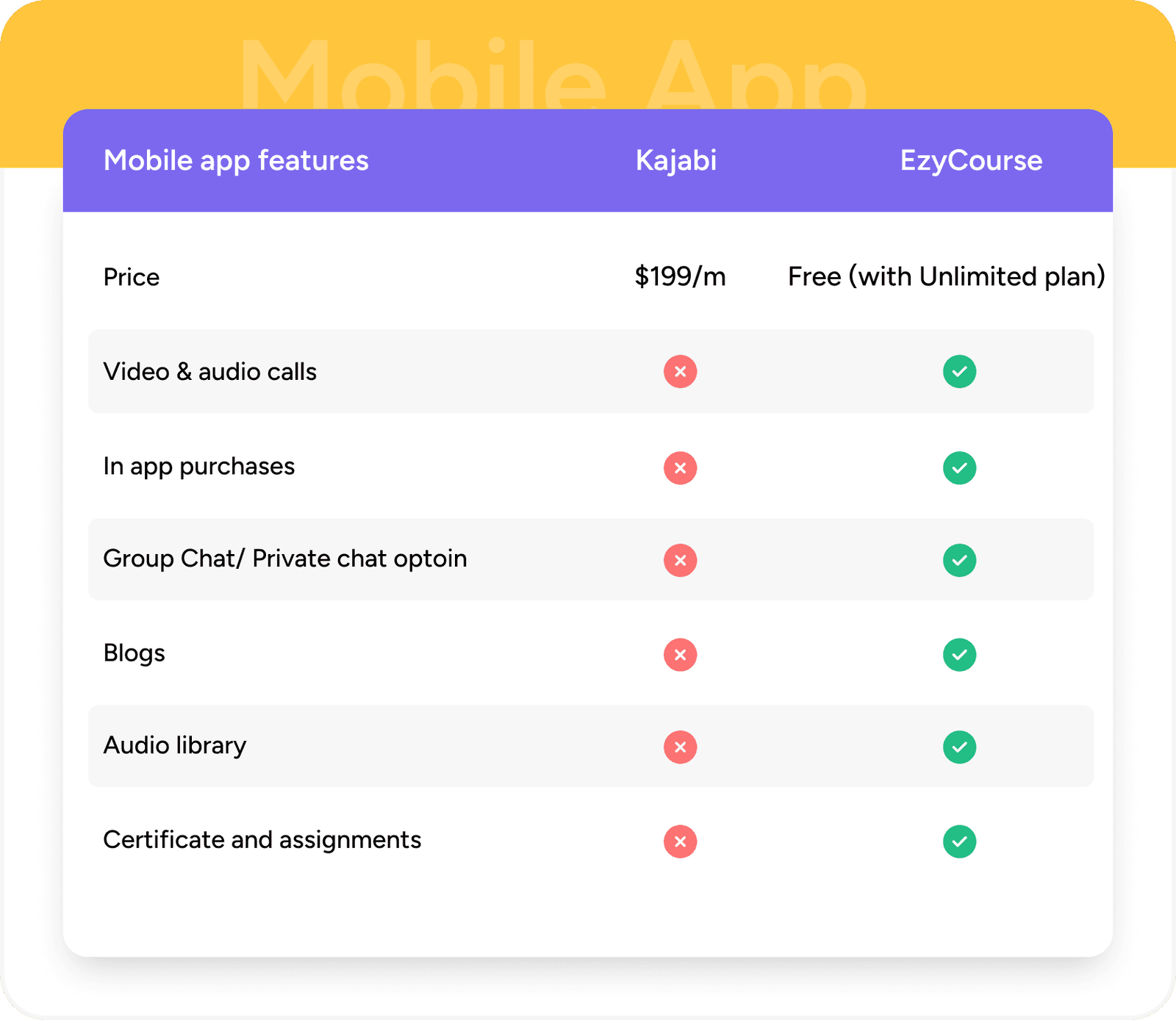
Task: Click Free (with Unlimited plan) text
Action: pyautogui.click(x=946, y=277)
